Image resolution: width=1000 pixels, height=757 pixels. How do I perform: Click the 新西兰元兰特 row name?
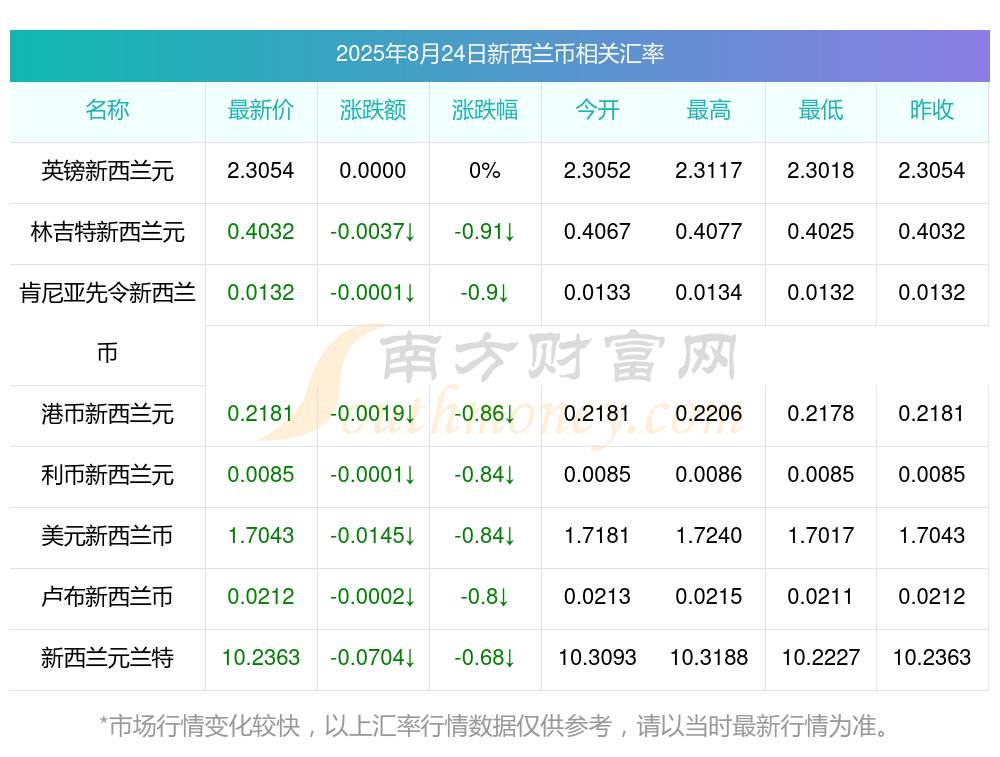point(107,658)
